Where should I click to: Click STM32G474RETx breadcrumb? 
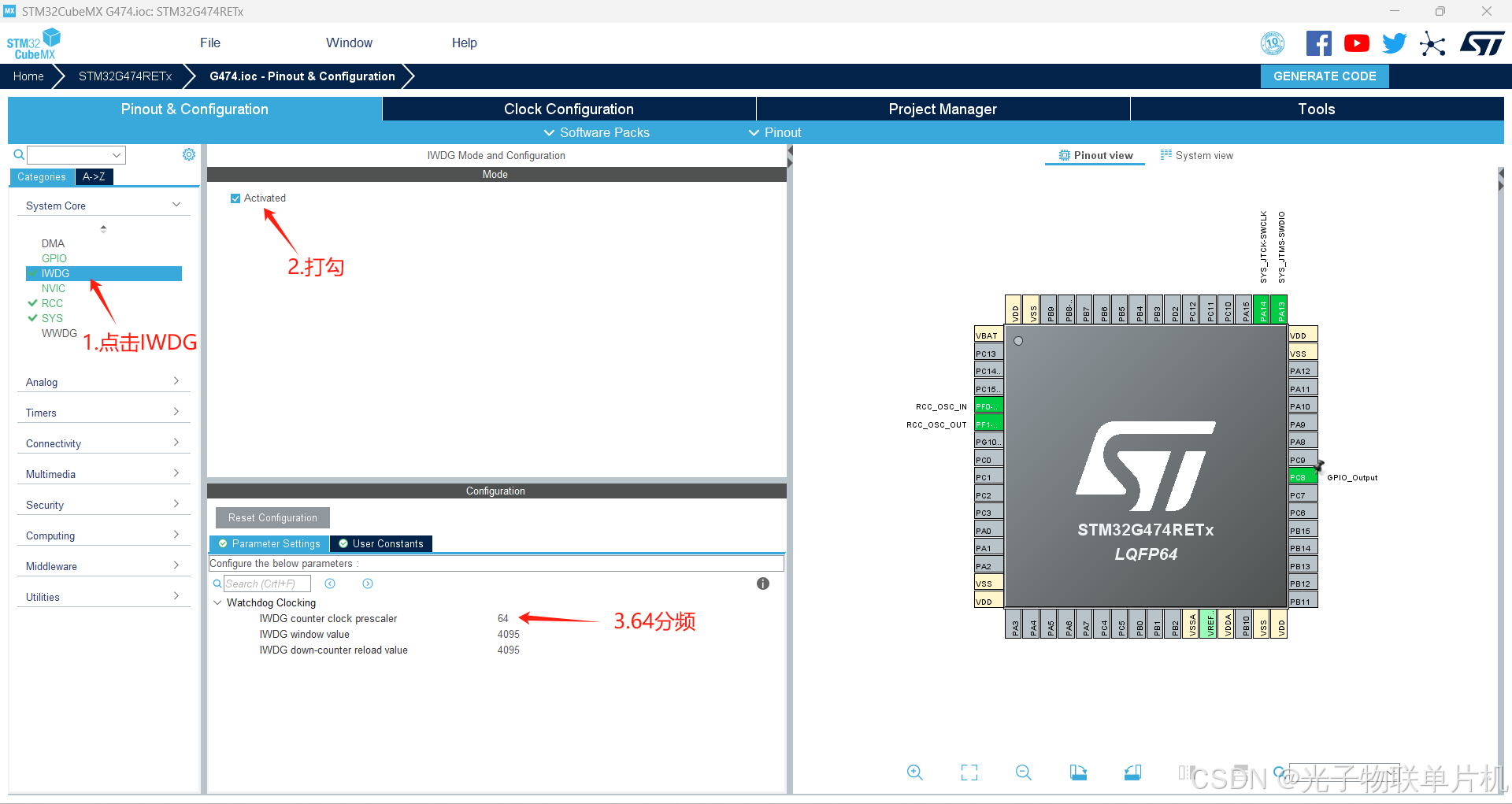[125, 76]
